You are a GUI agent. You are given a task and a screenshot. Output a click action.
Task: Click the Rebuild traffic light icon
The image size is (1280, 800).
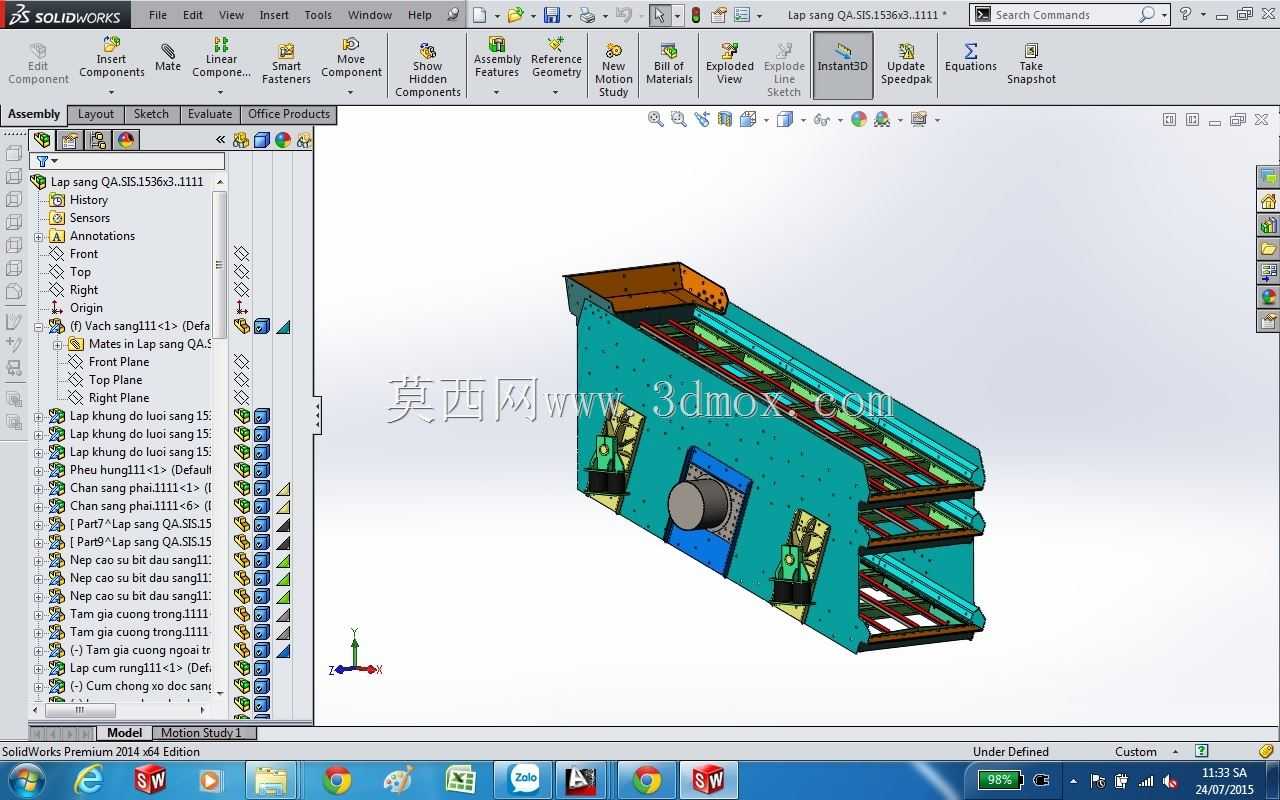tap(696, 15)
